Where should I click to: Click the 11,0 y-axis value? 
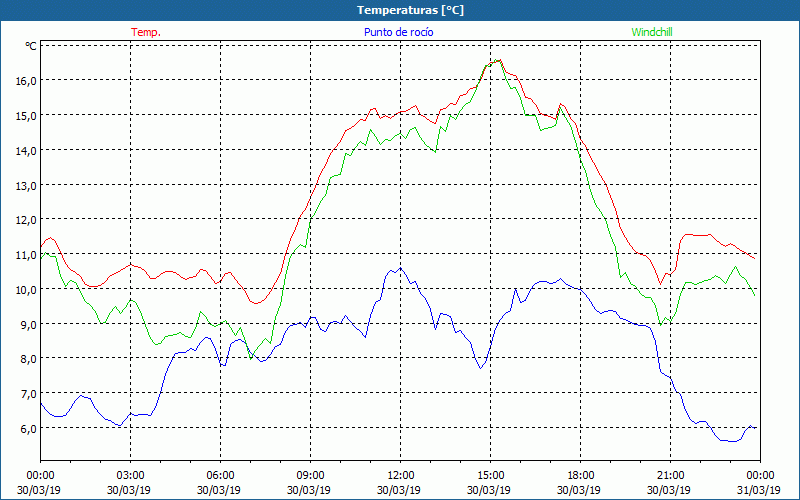tap(26, 254)
